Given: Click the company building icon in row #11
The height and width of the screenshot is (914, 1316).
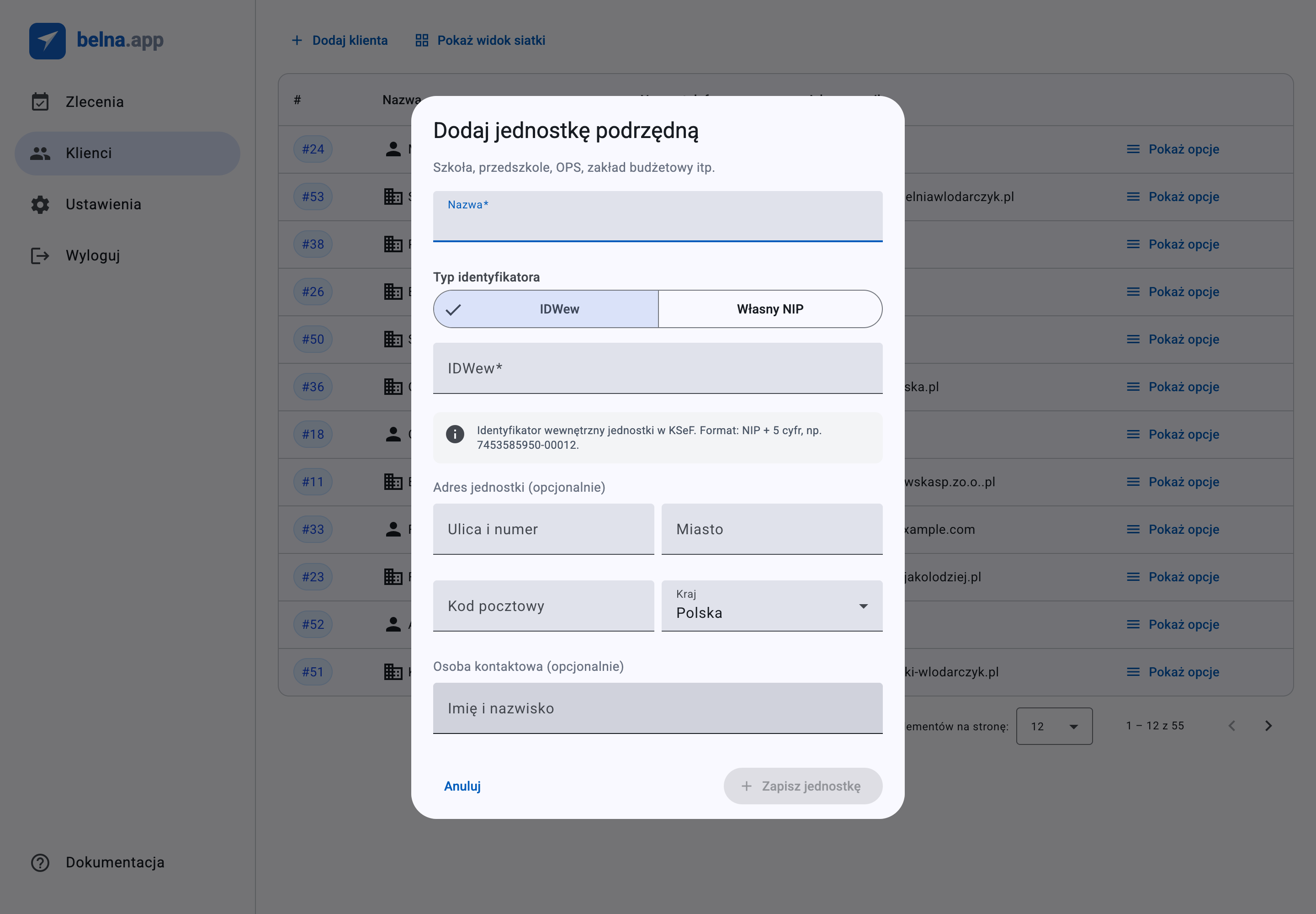Looking at the screenshot, I should pos(393,482).
